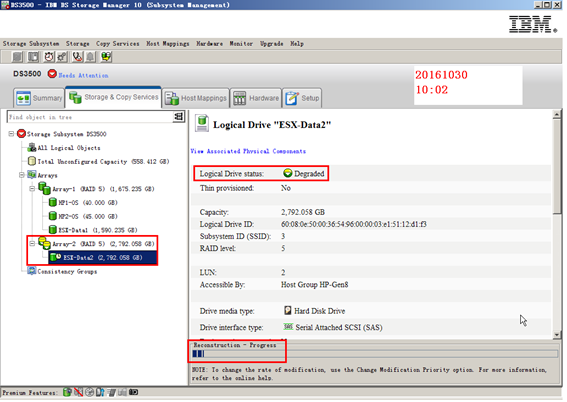The width and height of the screenshot is (567, 402).
Task: Open the Hardware menu
Action: [x=210, y=44]
